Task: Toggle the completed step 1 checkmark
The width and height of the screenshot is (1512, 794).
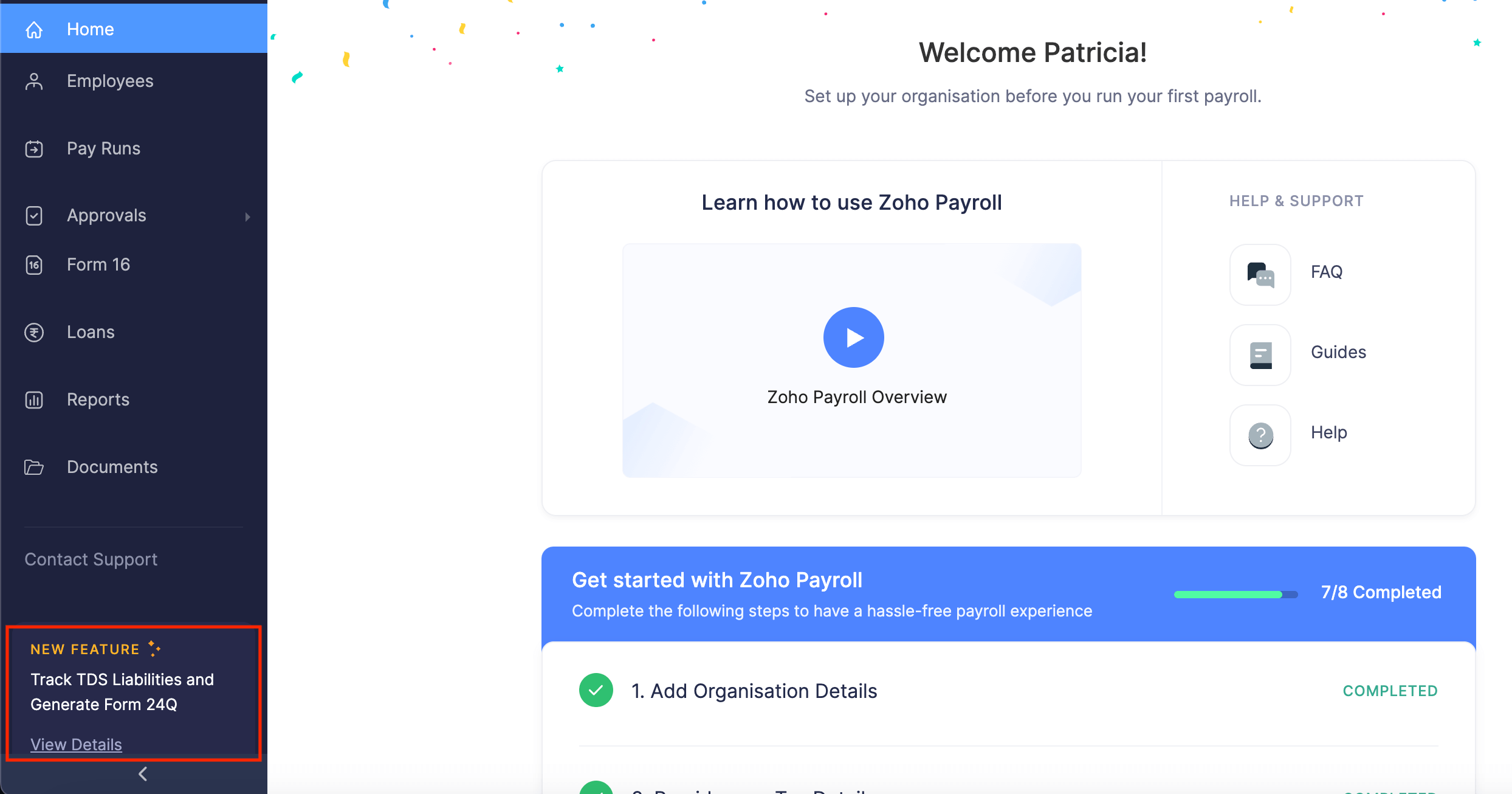Action: (x=596, y=690)
